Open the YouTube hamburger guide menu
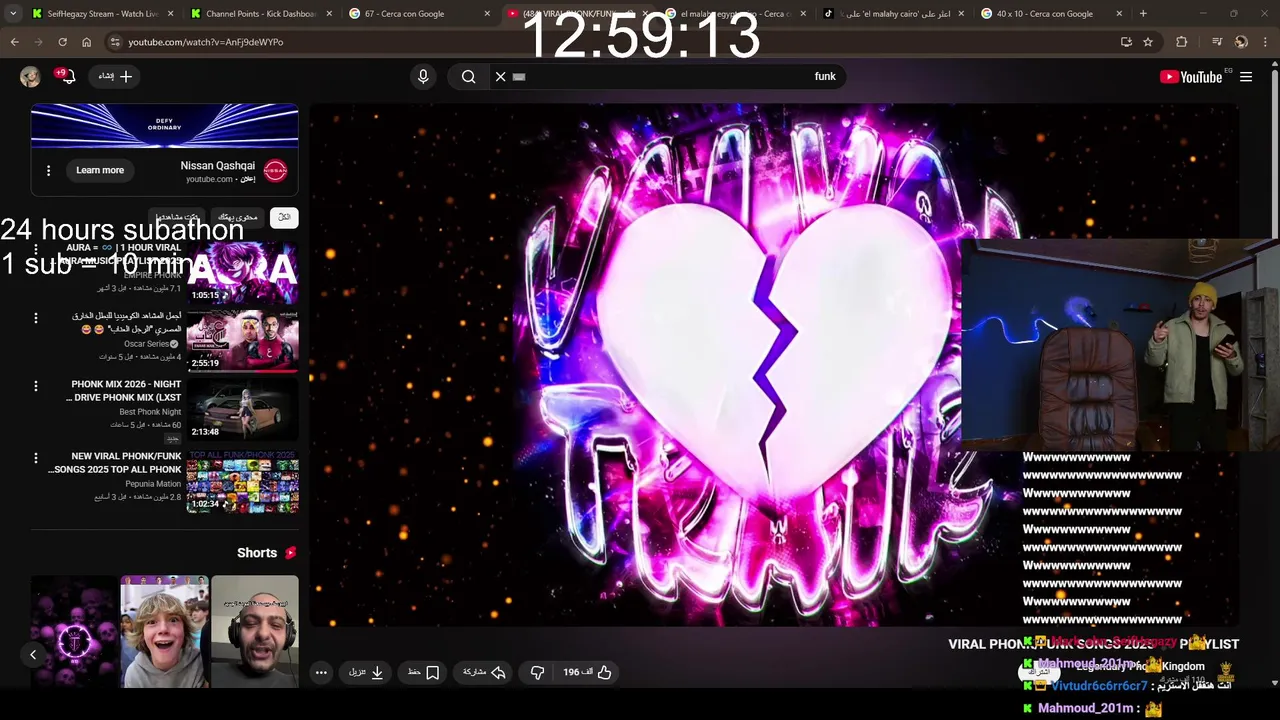Image resolution: width=1280 pixels, height=720 pixels. coord(1246,76)
